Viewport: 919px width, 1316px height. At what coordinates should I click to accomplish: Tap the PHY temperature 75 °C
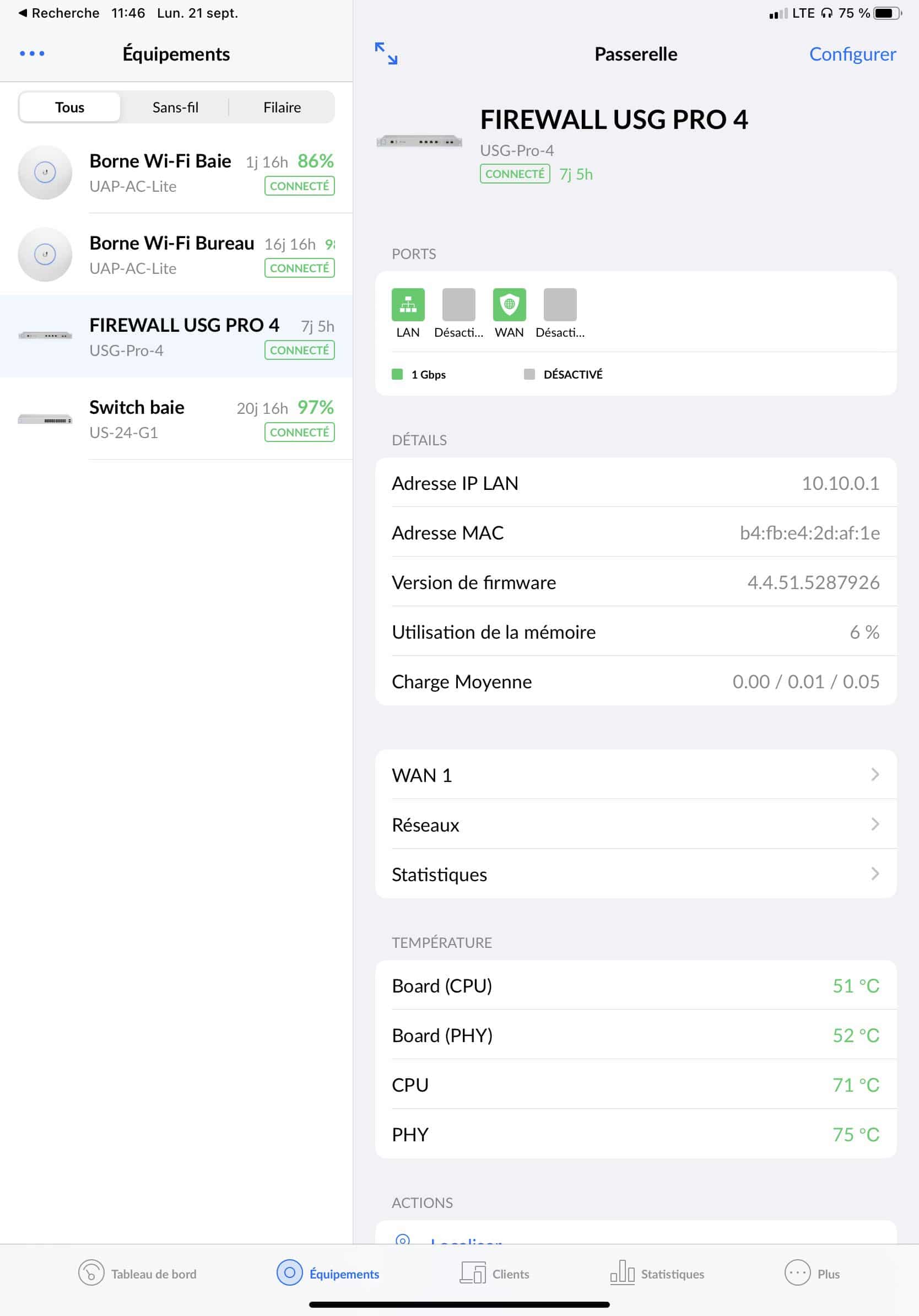pos(856,1134)
